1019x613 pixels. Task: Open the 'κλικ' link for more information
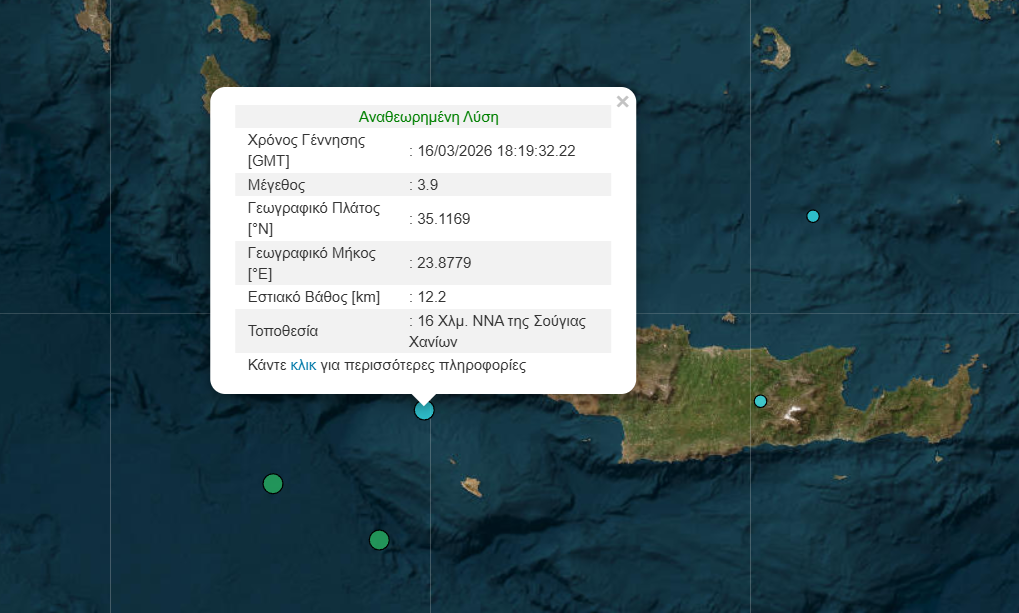[x=303, y=366]
